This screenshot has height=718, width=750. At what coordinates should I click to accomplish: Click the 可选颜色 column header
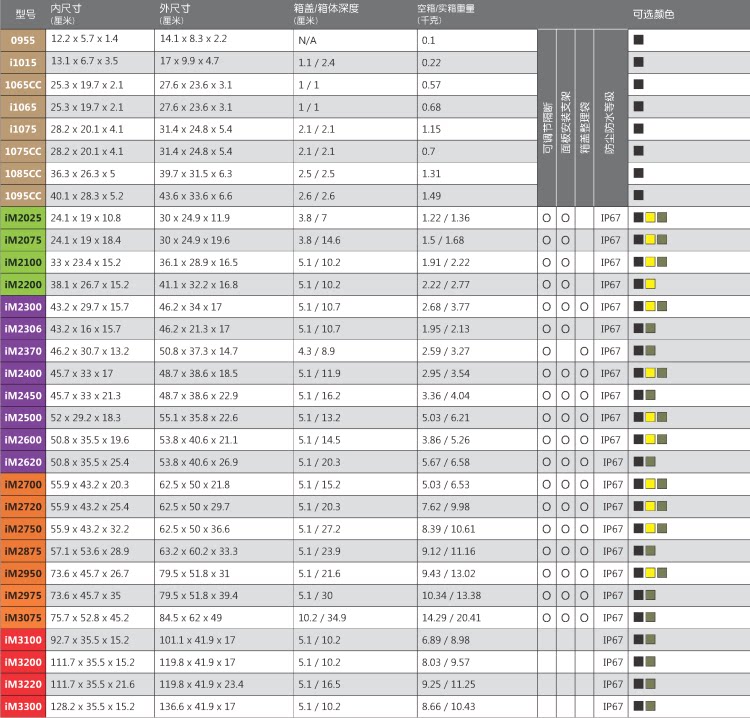click(x=654, y=14)
